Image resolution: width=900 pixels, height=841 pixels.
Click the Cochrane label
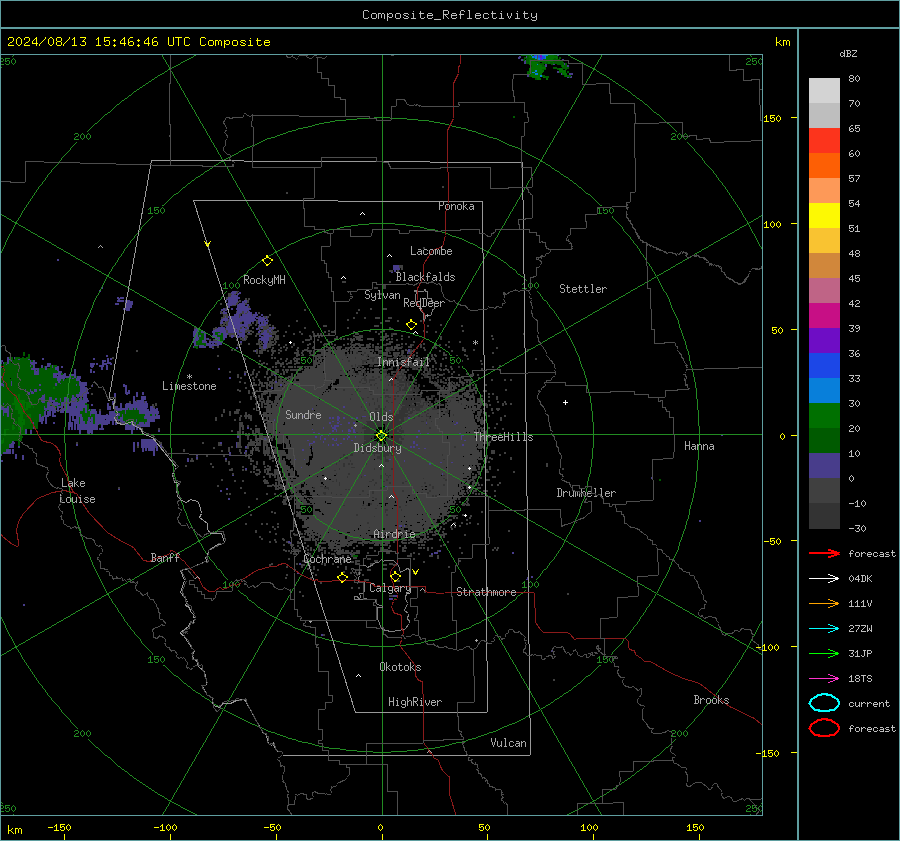(327, 559)
